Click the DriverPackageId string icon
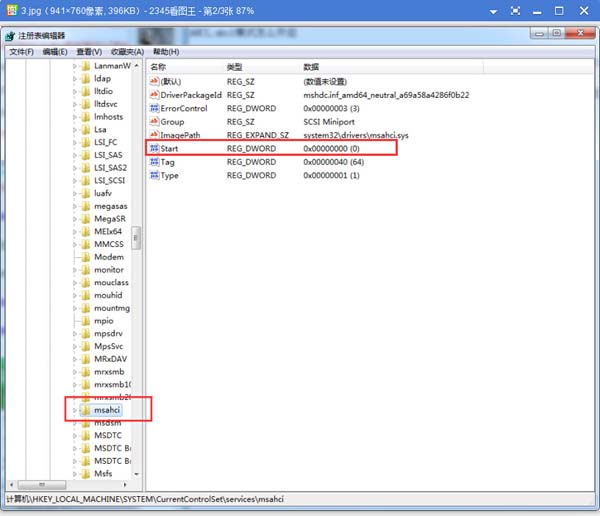This screenshot has width=600, height=516. [x=154, y=95]
